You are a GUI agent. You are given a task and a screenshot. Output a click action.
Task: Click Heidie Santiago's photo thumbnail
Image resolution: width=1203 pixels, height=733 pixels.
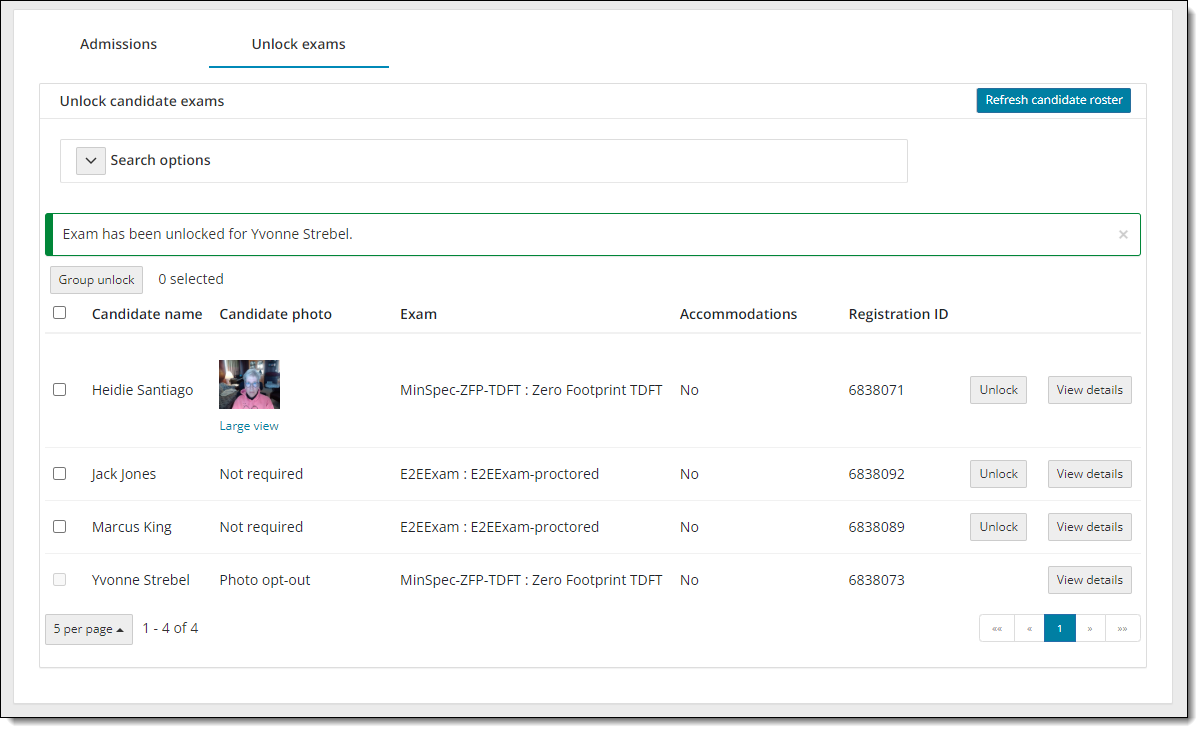pos(249,385)
